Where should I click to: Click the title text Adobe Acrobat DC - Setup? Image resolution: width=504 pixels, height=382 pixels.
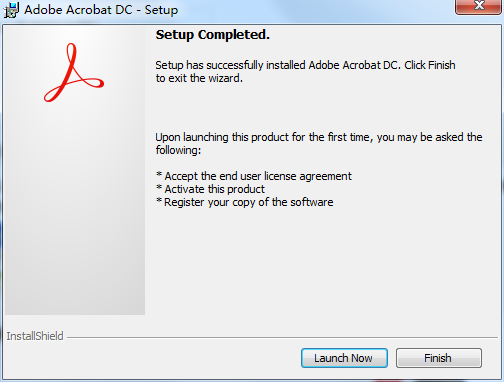pyautogui.click(x=101, y=10)
